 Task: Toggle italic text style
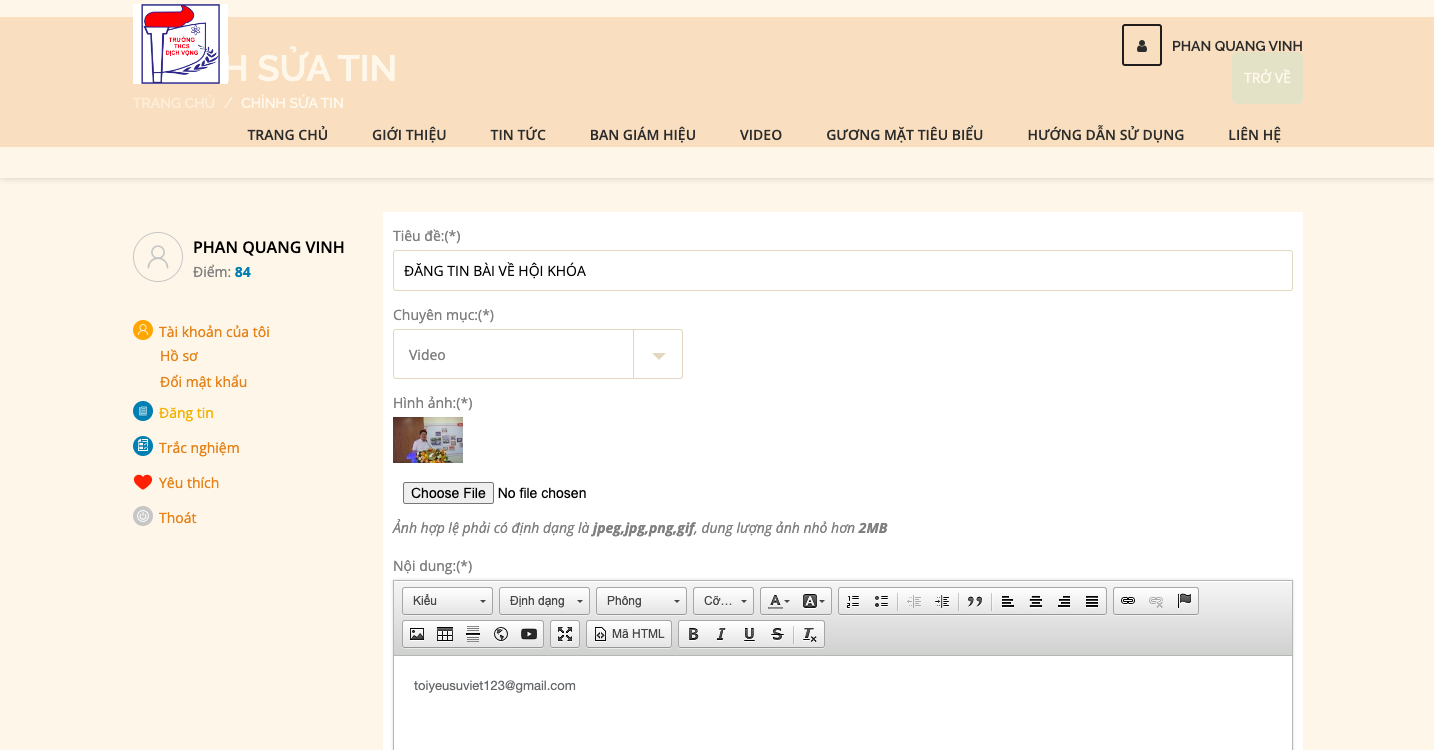[721, 634]
